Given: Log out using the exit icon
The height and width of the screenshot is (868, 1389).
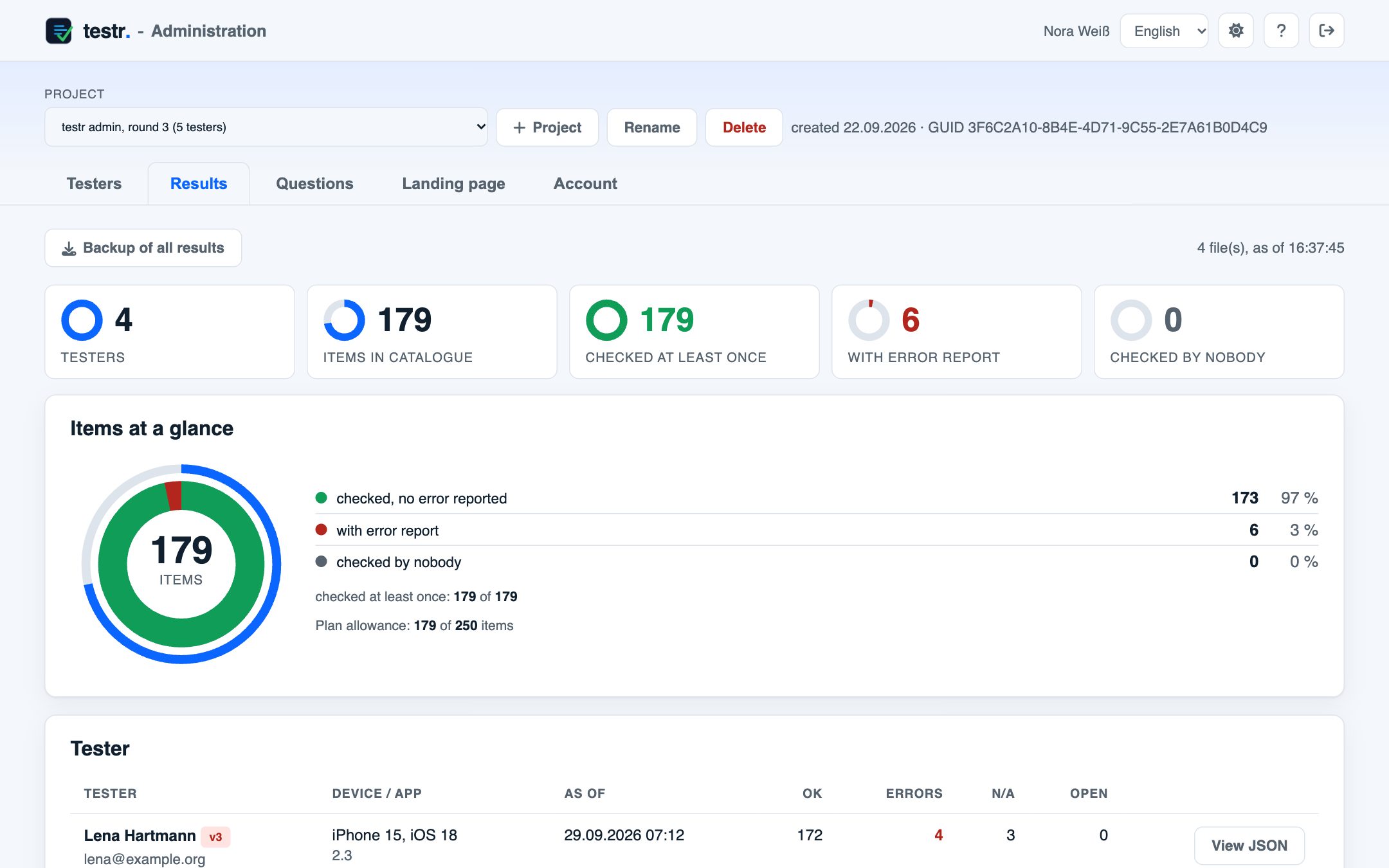Looking at the screenshot, I should [1326, 30].
